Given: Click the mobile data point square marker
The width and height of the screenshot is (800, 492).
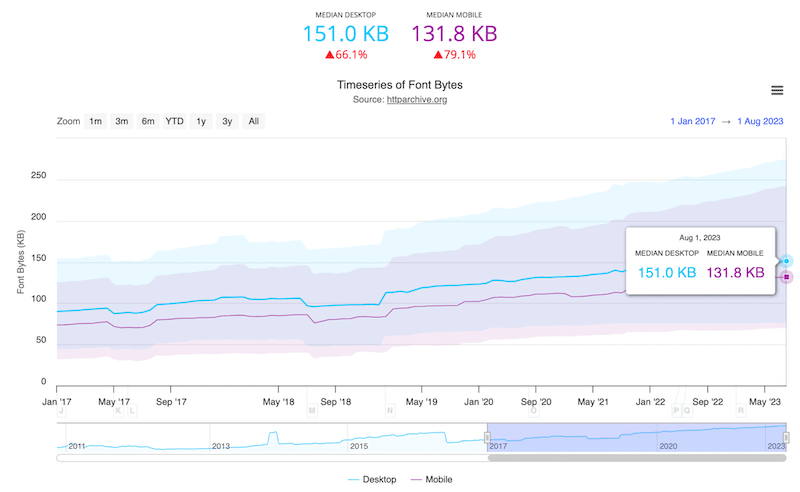Looking at the screenshot, I should pyautogui.click(x=787, y=277).
